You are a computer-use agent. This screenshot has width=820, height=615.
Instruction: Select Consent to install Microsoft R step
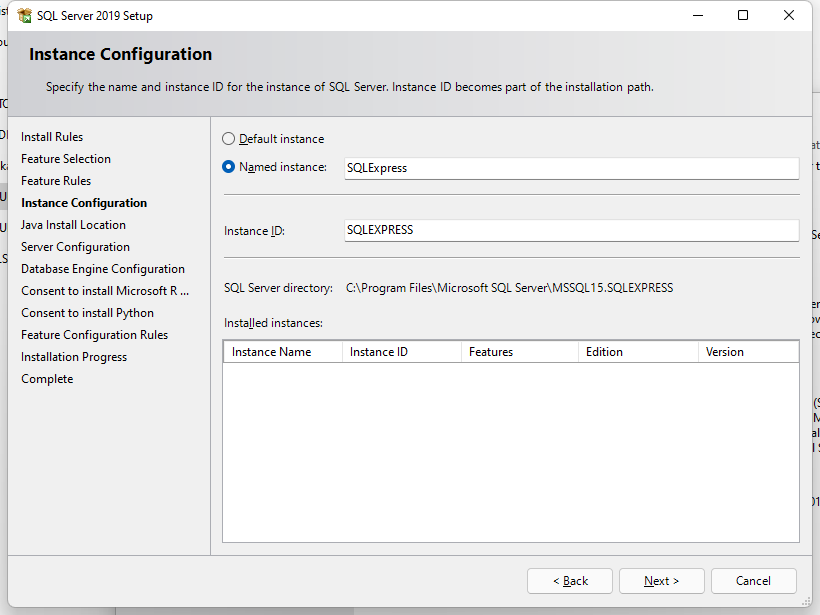[x=105, y=291]
